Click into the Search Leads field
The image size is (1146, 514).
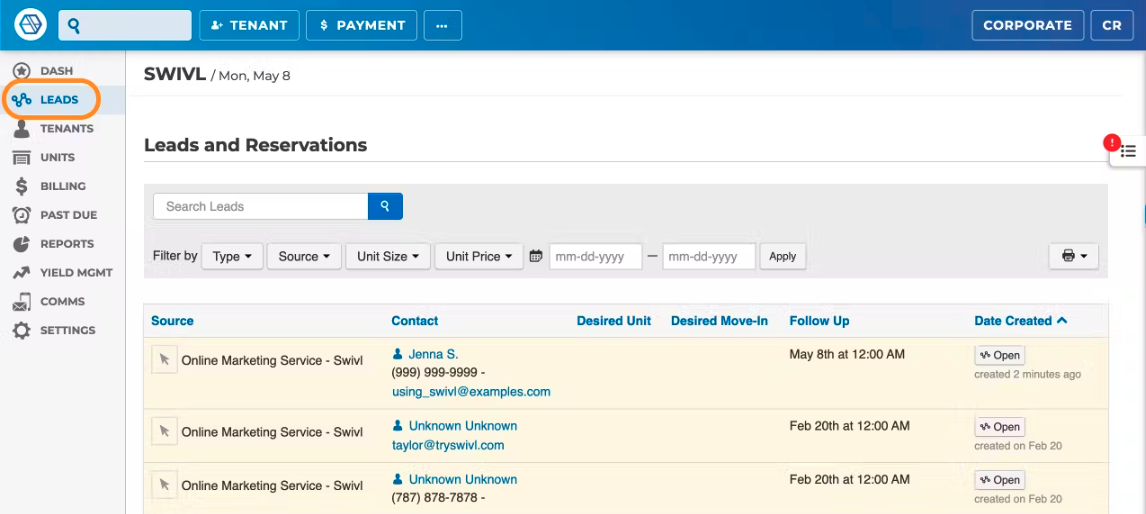(x=260, y=206)
